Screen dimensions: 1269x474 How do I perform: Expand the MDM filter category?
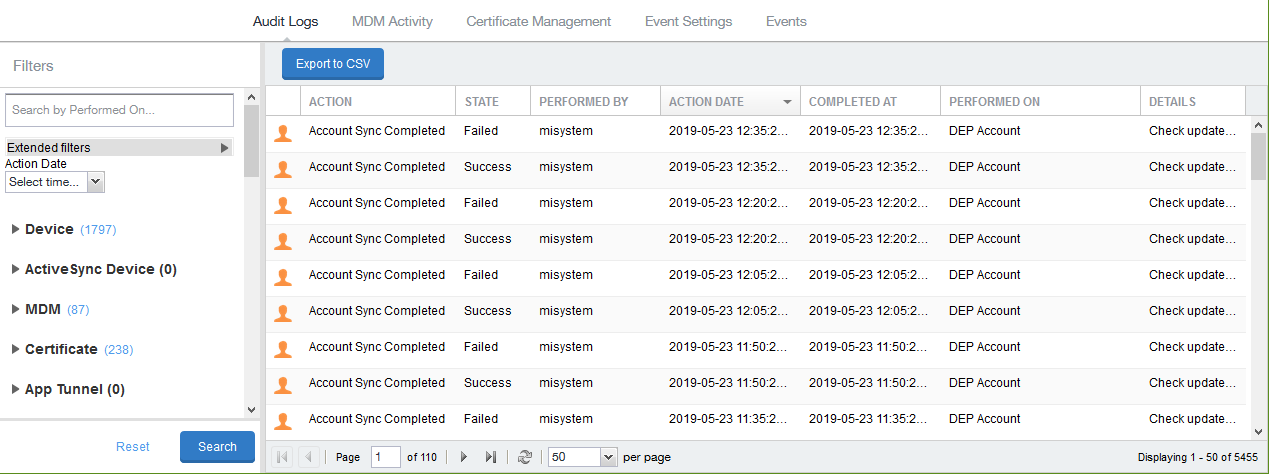pyautogui.click(x=15, y=309)
